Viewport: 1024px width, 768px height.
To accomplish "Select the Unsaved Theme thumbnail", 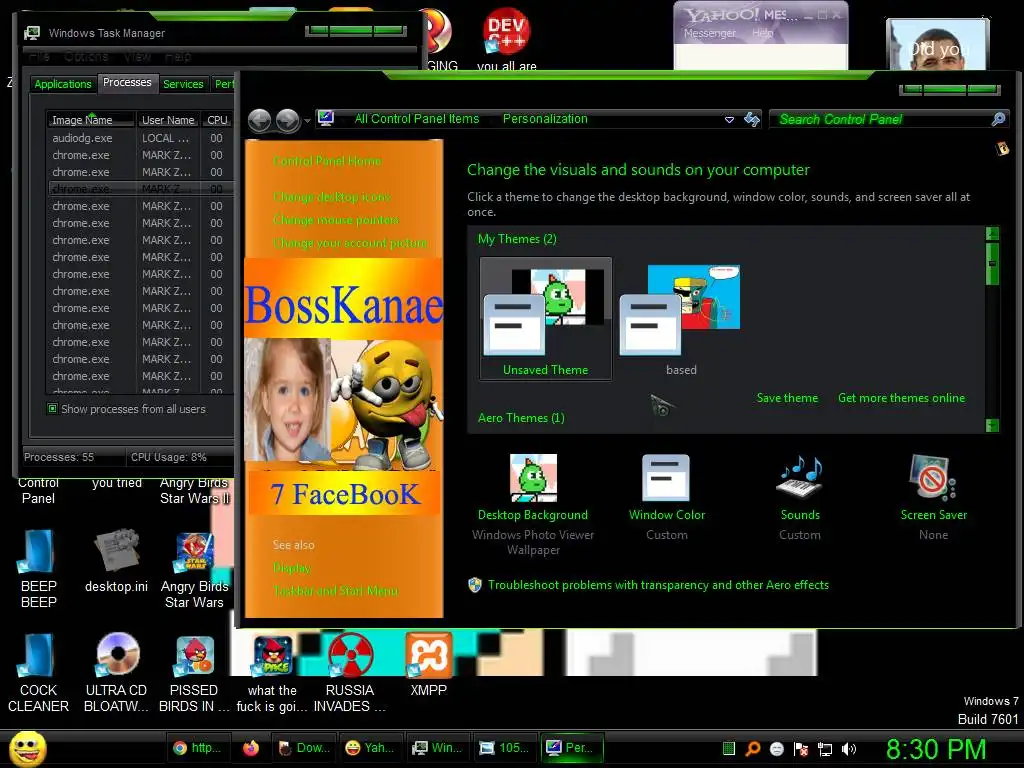I will tap(545, 319).
